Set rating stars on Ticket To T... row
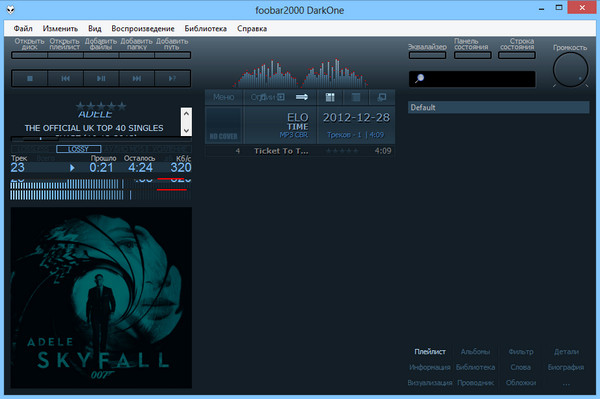This screenshot has width=600, height=399. [342, 151]
